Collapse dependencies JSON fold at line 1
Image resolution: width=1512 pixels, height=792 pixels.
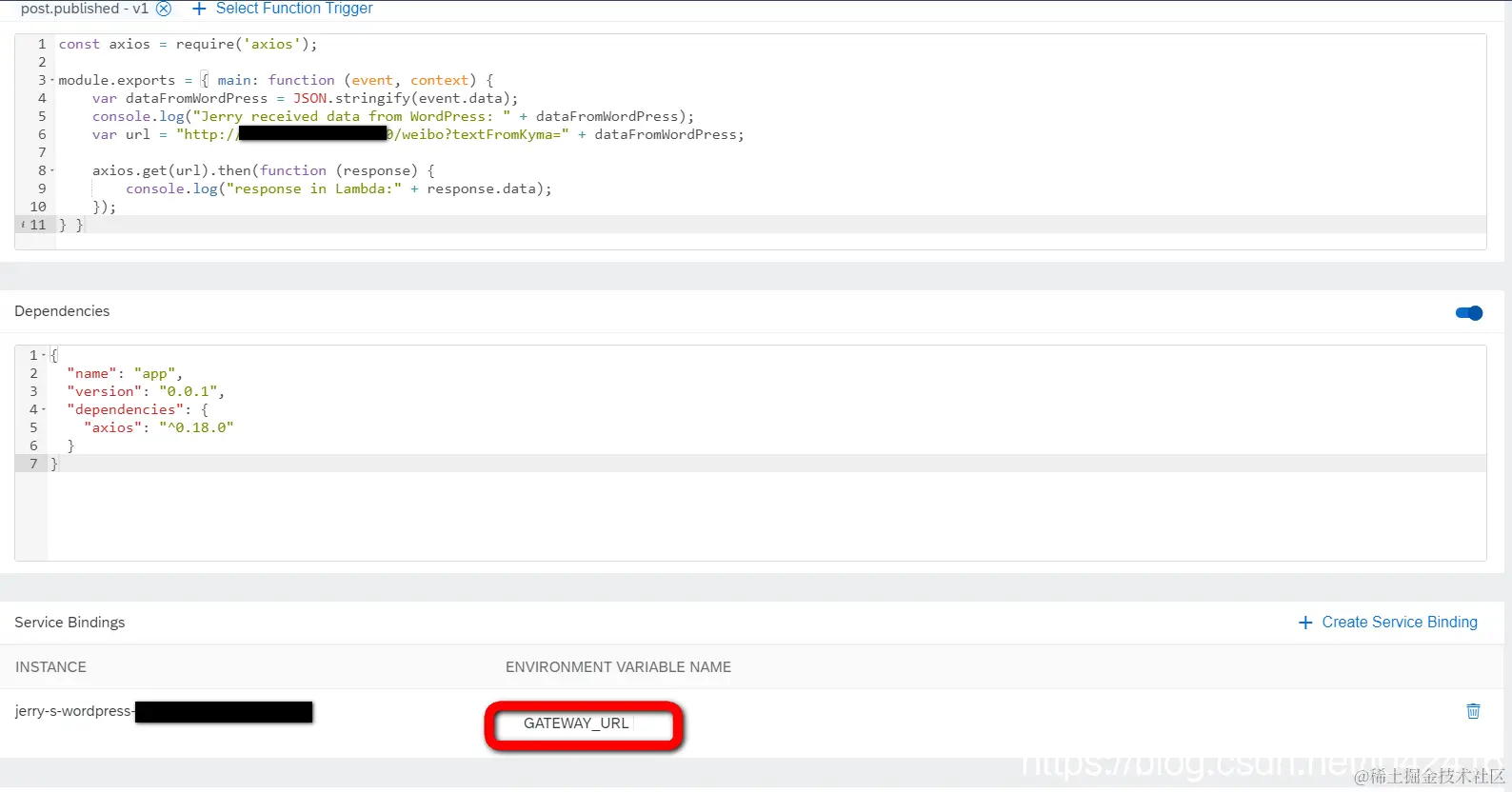tap(44, 355)
